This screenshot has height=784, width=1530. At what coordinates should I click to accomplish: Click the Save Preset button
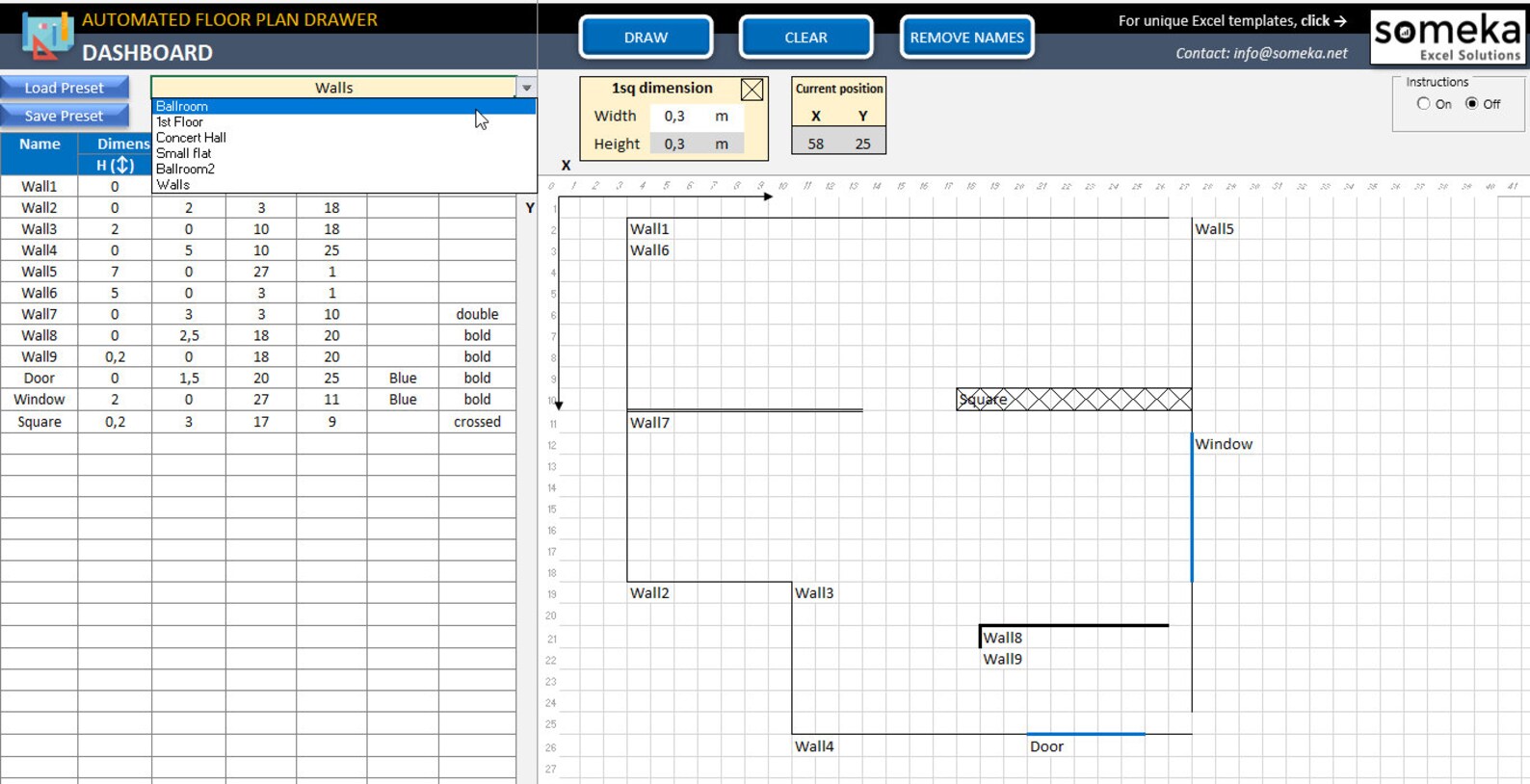pyautogui.click(x=64, y=116)
